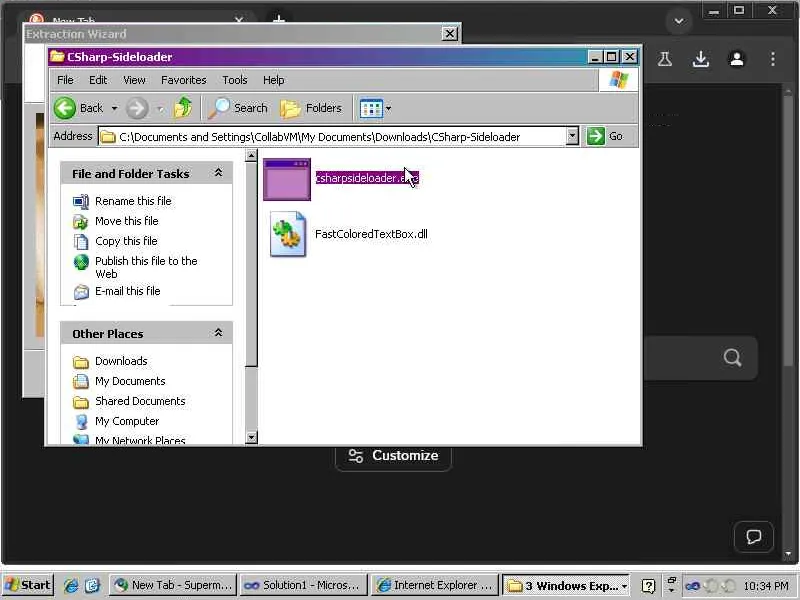The image size is (800, 600).
Task: Open the Views button in toolbar
Action: click(x=371, y=108)
